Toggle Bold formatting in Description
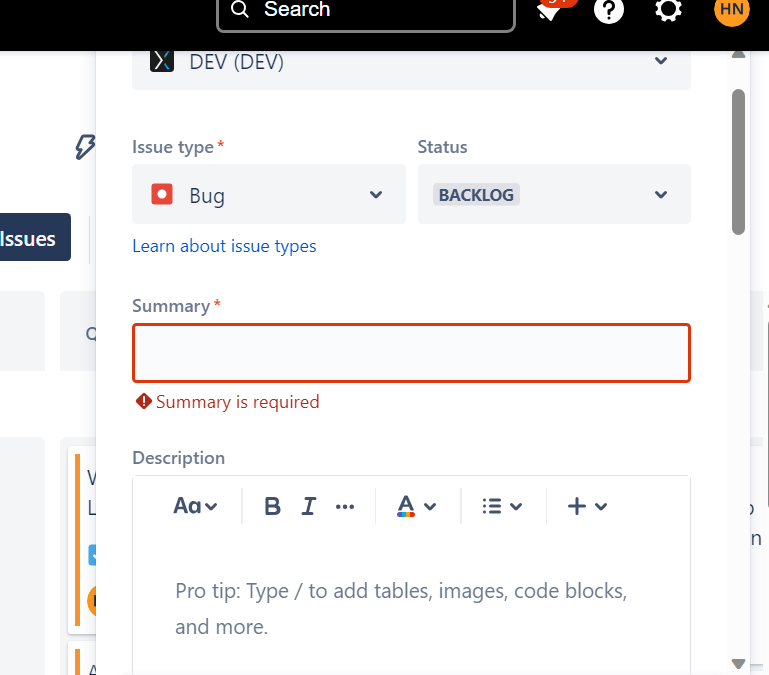Screen dimensions: 769x675 tap(272, 506)
